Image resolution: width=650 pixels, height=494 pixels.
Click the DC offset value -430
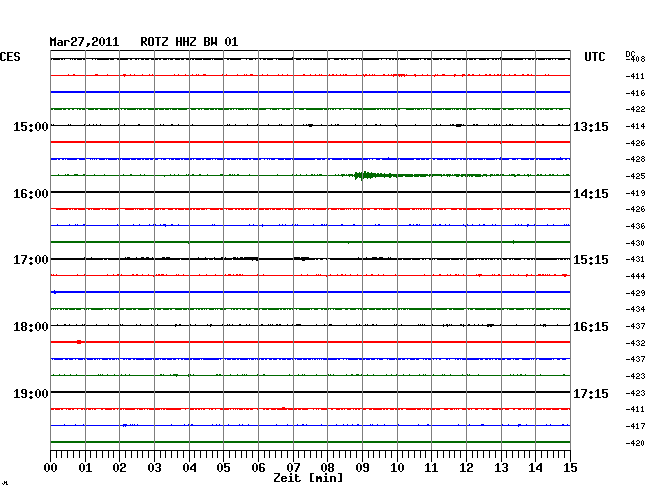(x=635, y=243)
